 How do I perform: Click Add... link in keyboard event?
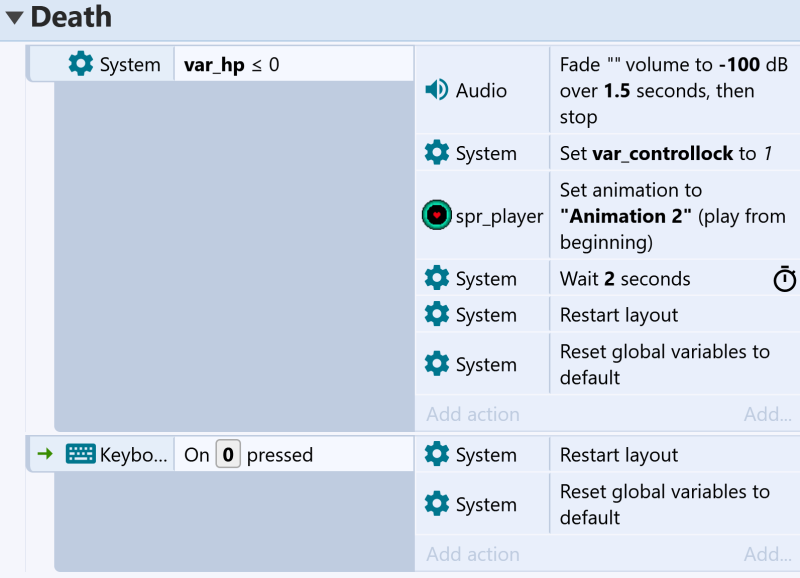[767, 554]
